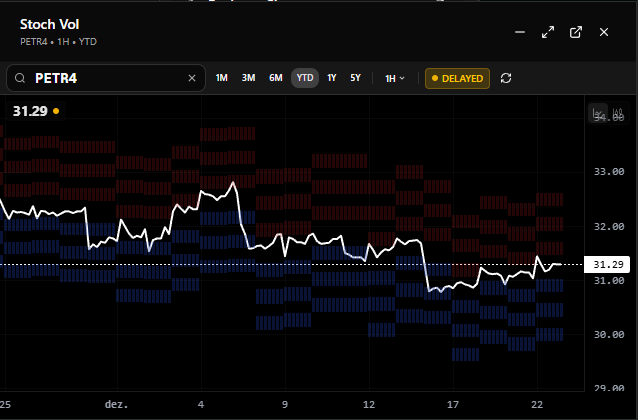Minimize the Stoch Vol panel
638x420 pixels.
(x=520, y=32)
